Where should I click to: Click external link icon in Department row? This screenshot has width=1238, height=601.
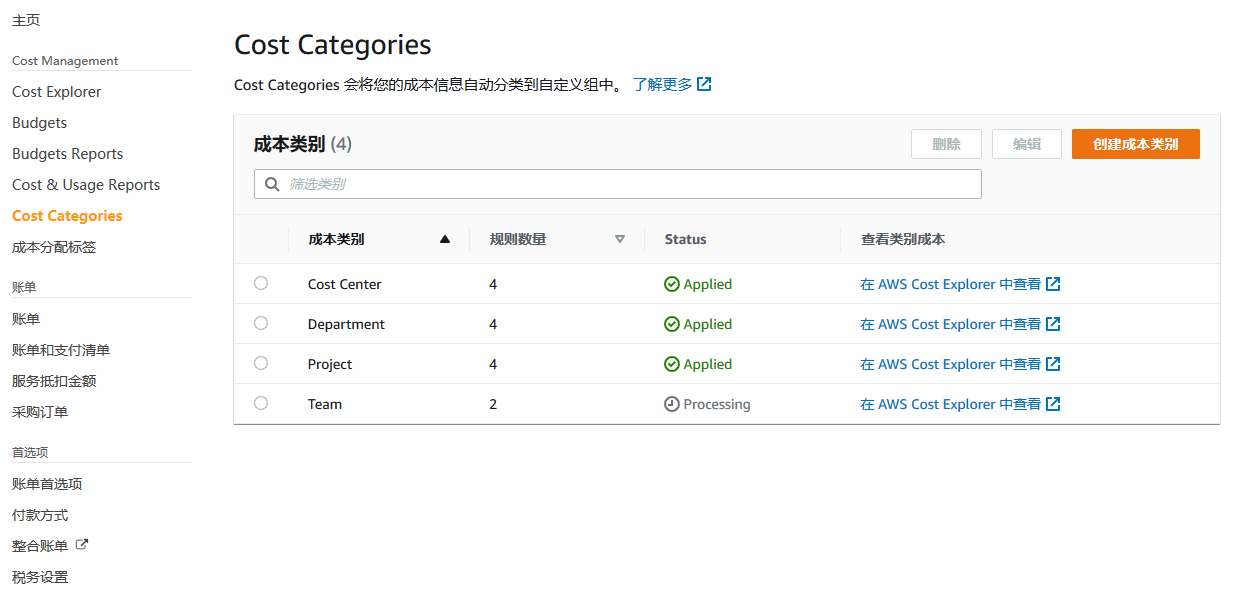coord(1053,324)
